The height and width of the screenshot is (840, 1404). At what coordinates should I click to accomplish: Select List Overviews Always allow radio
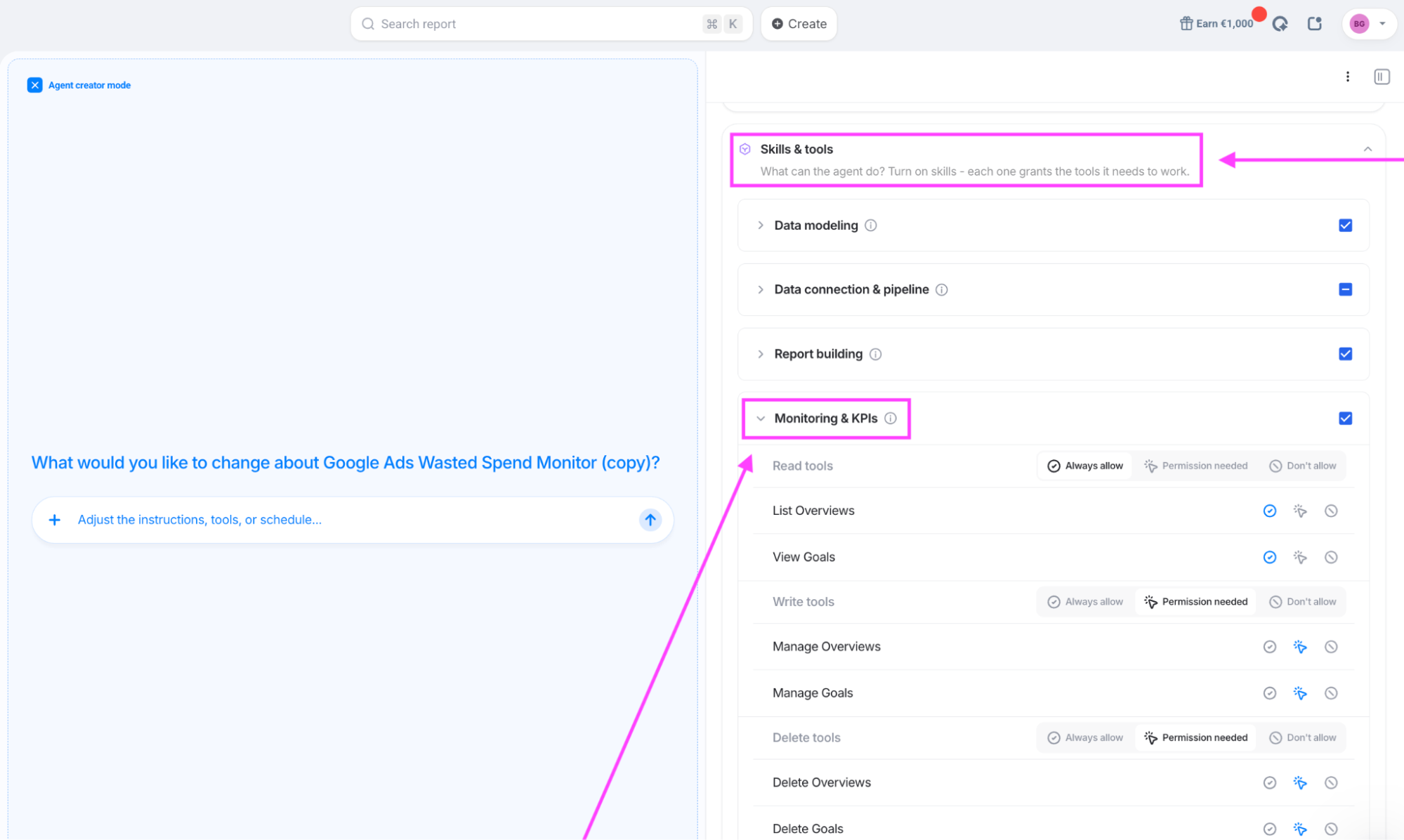click(x=1269, y=511)
